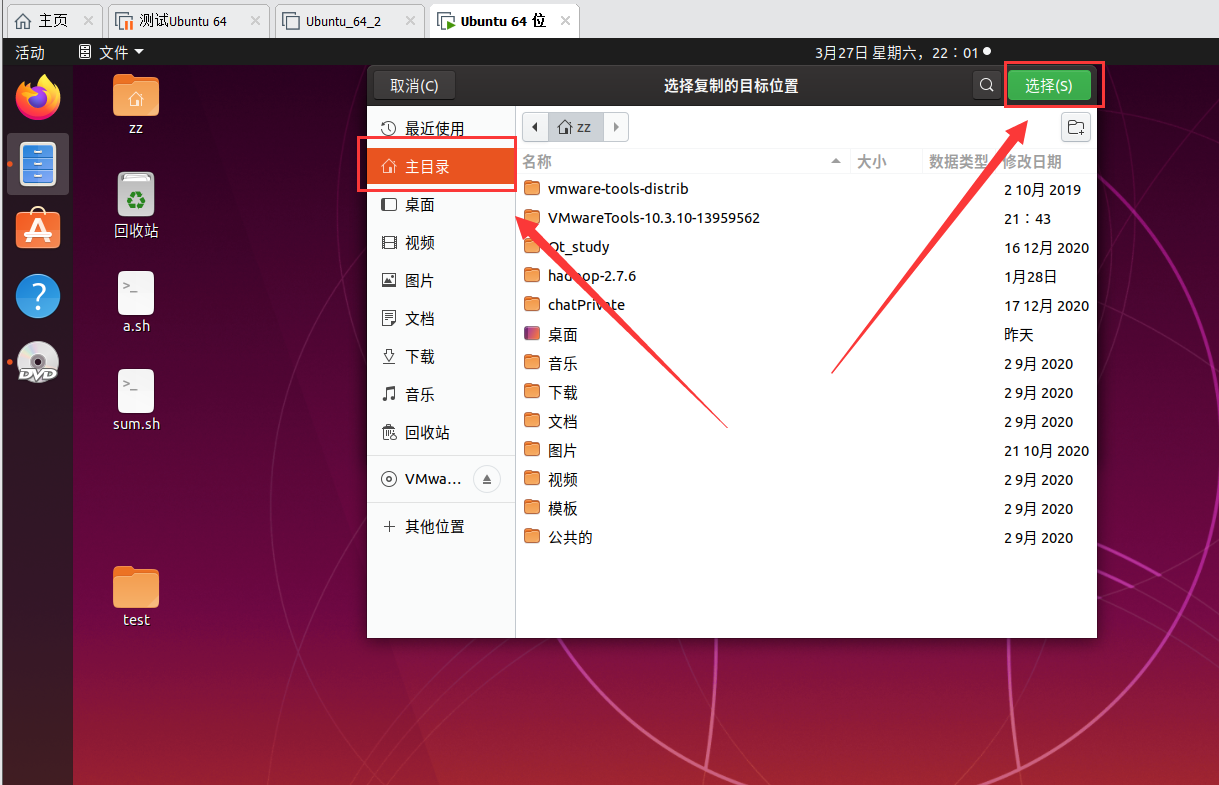
Task: Select the 视频 folder in file list
Action: coord(806,479)
